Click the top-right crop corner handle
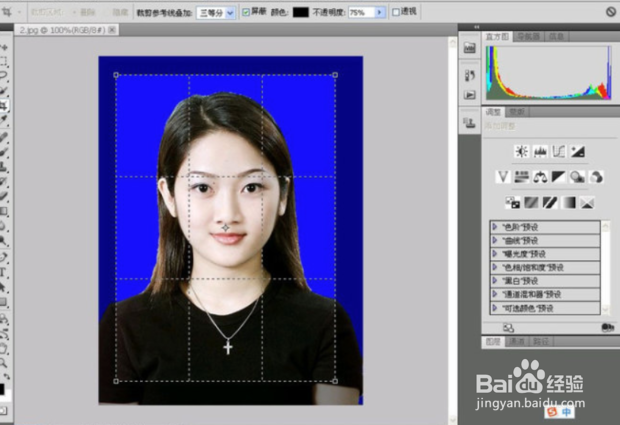 335,75
